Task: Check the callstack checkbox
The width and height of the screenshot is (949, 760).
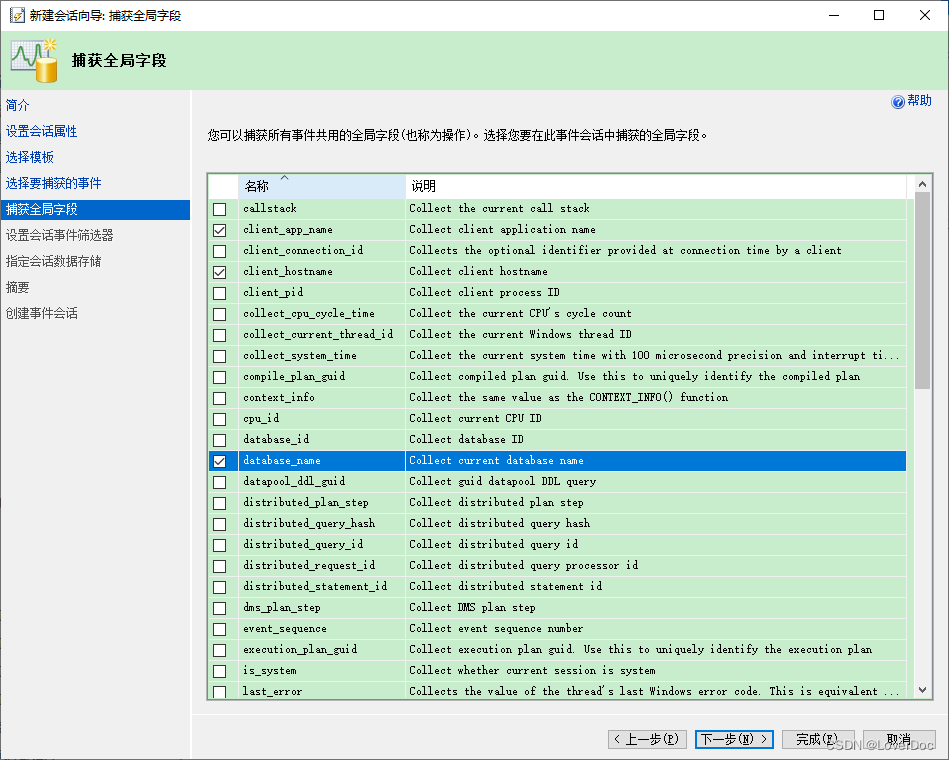Action: coord(220,209)
